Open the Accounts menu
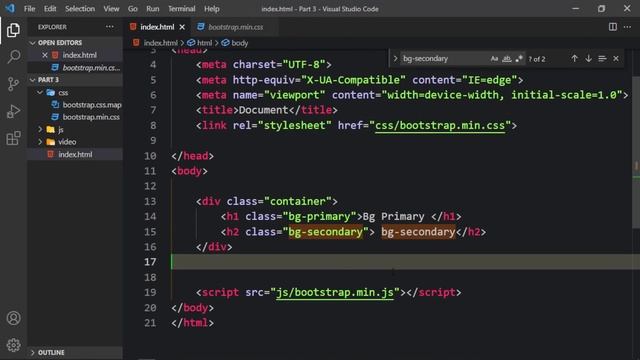Screen dimensions: 640x360 [13, 318]
